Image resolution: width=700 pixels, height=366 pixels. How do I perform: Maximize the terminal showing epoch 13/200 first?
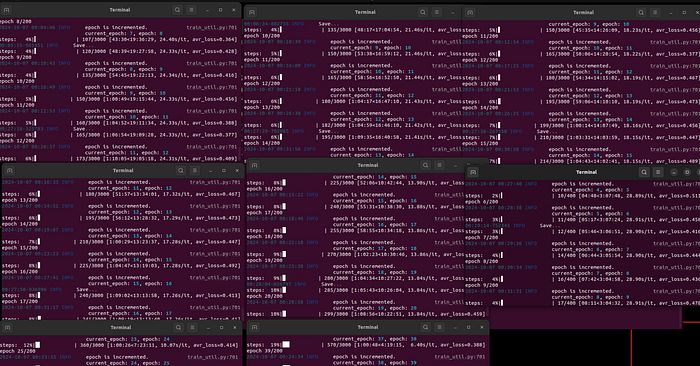tap(224, 171)
